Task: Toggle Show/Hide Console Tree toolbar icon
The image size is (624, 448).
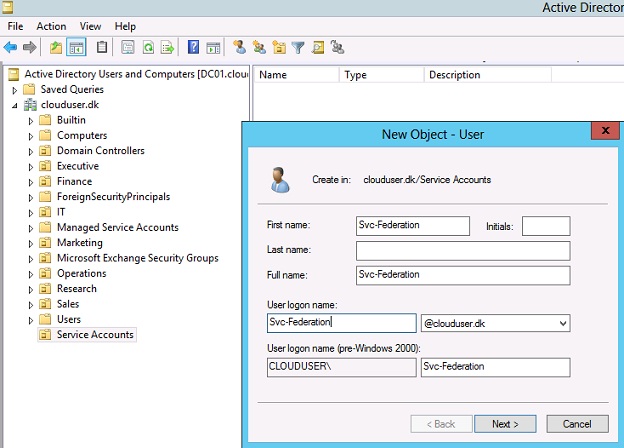Action: 76,48
